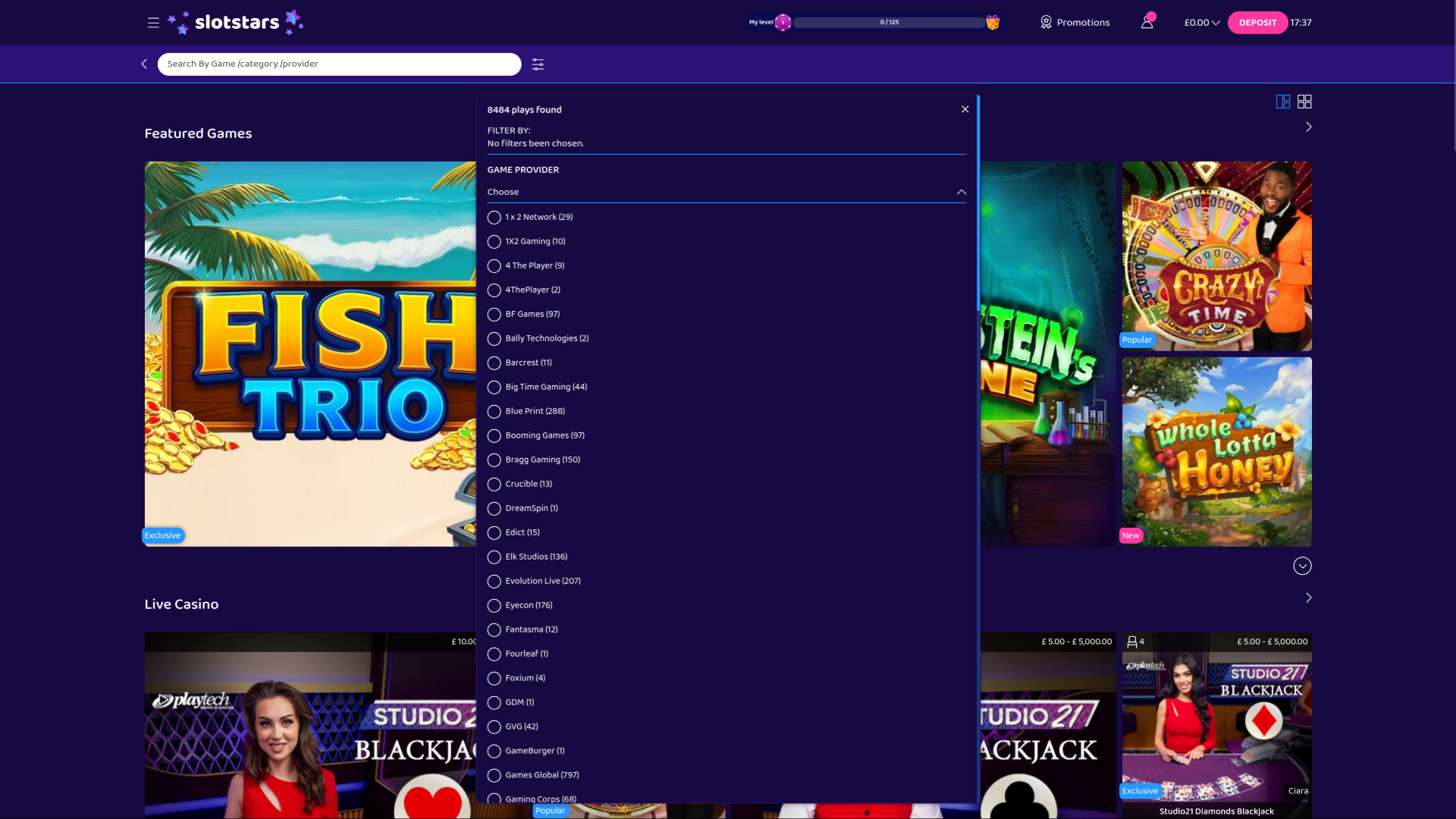Select GDM provider

510,703
